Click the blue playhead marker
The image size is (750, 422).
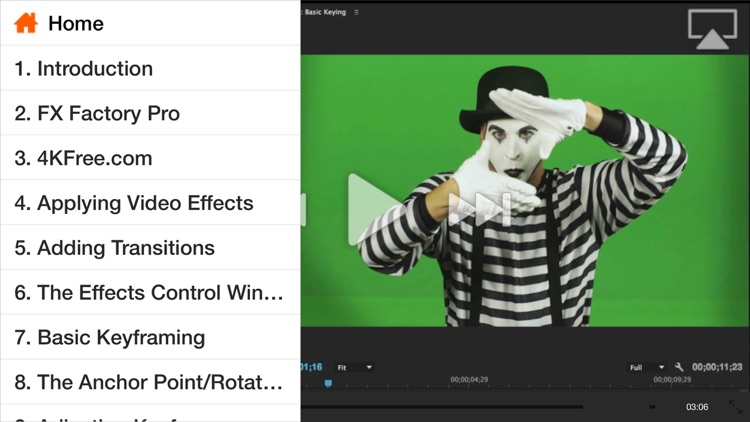(328, 383)
